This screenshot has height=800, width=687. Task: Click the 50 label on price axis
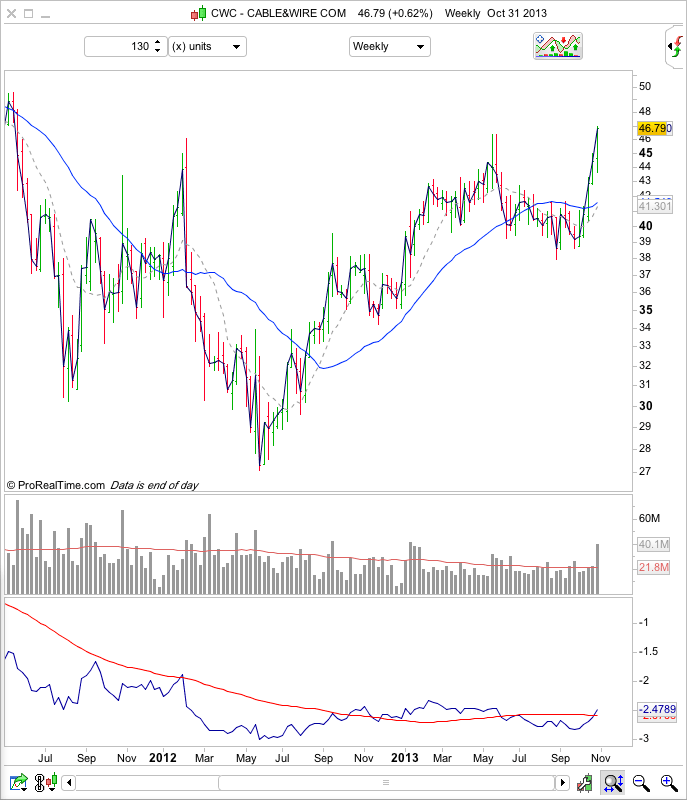coord(645,86)
